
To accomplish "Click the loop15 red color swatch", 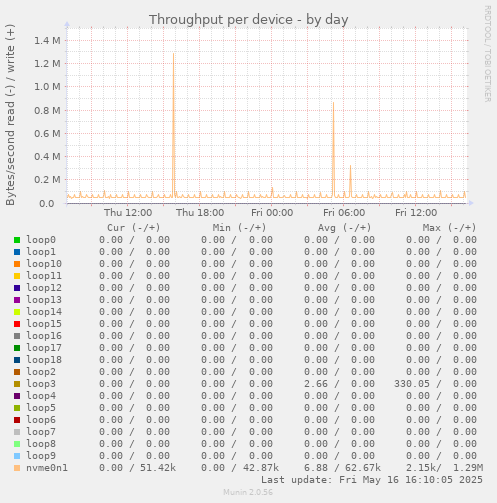I will 17,324.
